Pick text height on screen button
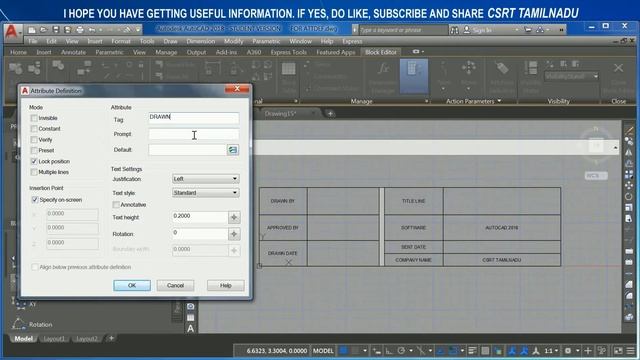The image size is (640, 360). click(x=234, y=217)
